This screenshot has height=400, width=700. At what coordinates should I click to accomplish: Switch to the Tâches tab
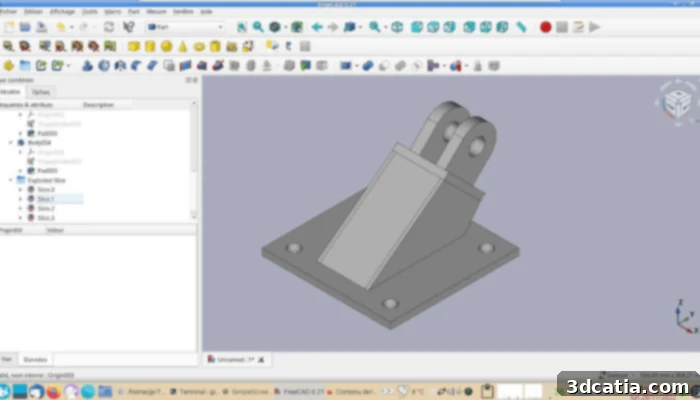click(41, 92)
